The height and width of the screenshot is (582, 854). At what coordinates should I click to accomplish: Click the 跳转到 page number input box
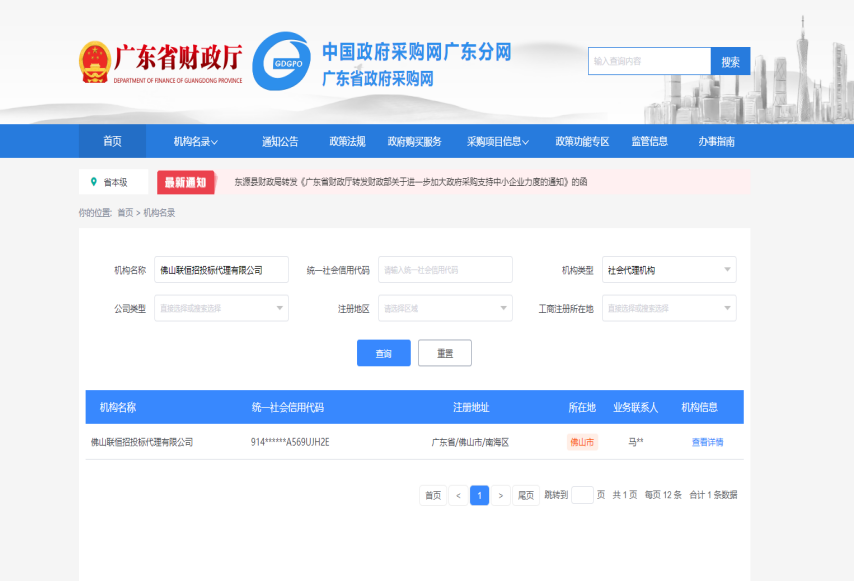(x=582, y=495)
